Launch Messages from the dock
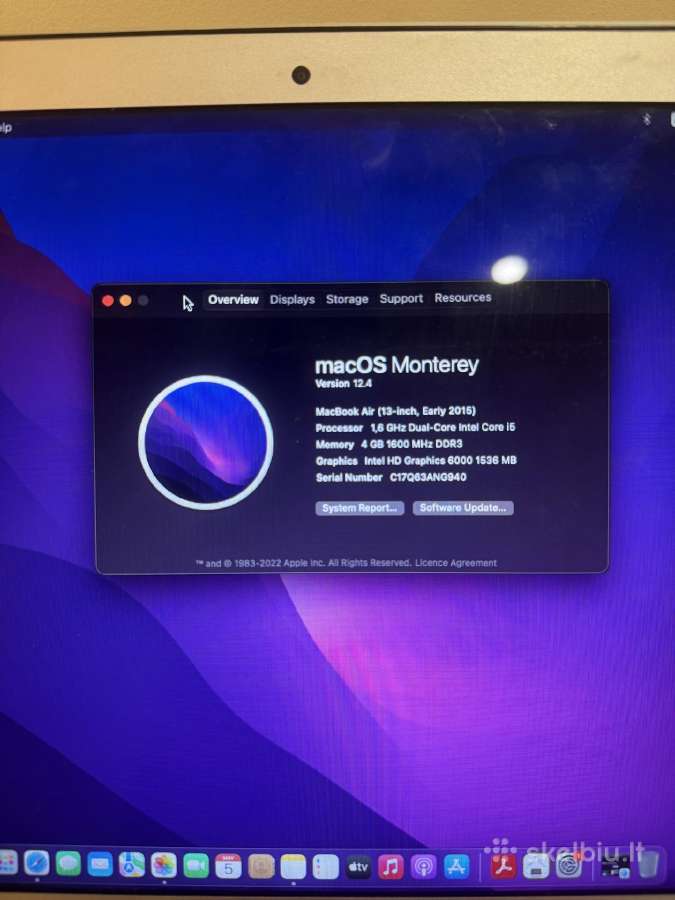675x900 pixels. [x=68, y=863]
